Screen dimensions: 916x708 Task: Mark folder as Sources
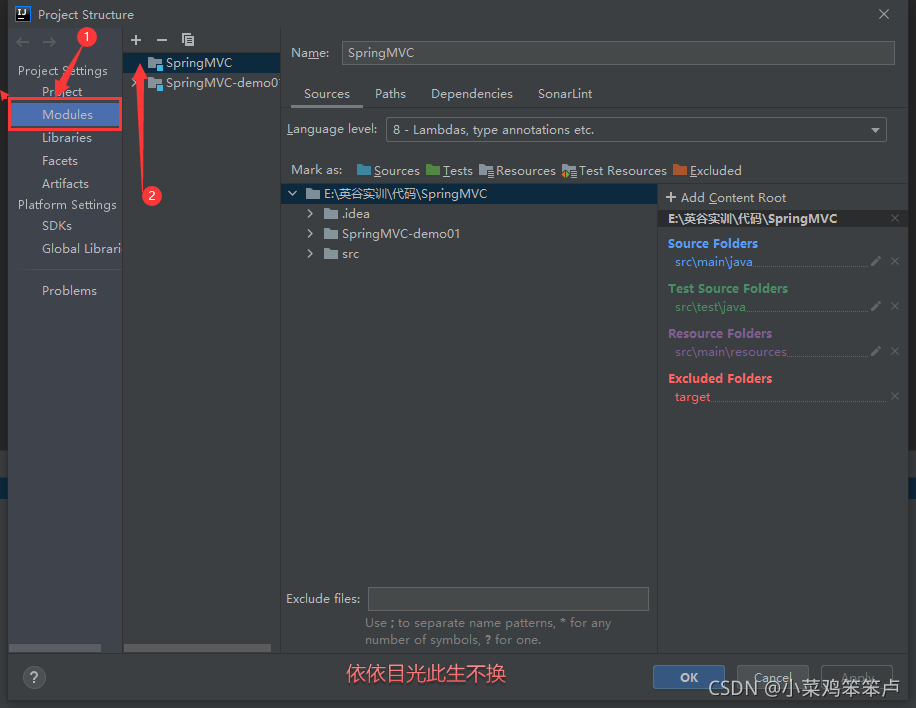(388, 171)
